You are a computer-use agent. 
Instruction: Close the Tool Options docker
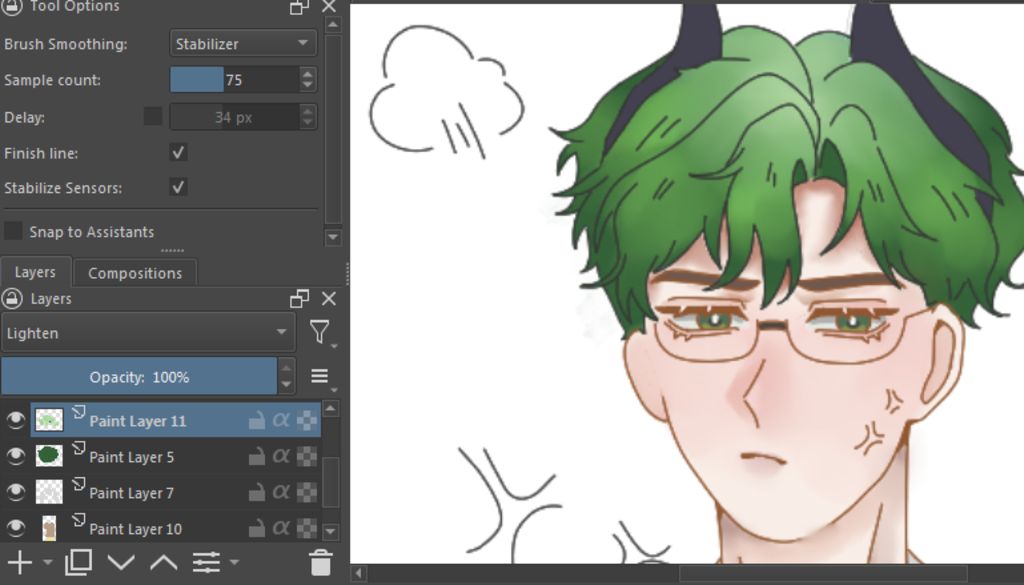point(328,7)
